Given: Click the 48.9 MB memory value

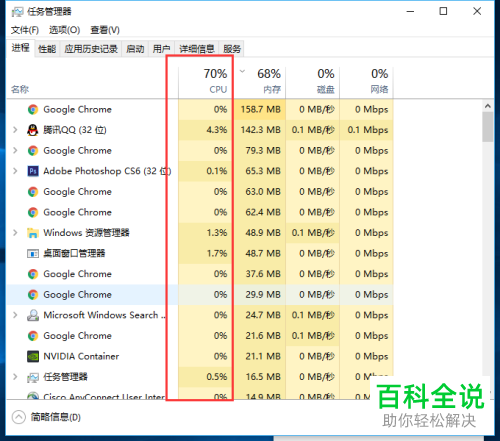Looking at the screenshot, I should click(x=263, y=233).
